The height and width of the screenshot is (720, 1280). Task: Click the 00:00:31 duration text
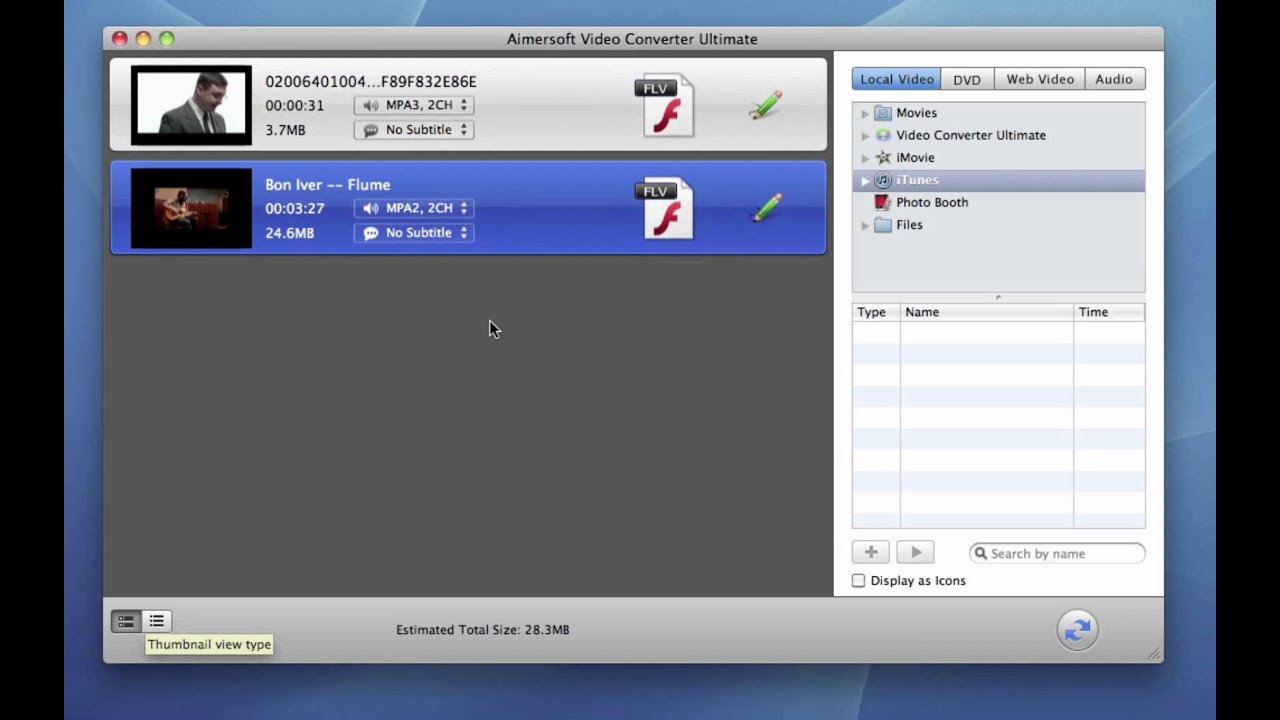pos(295,105)
